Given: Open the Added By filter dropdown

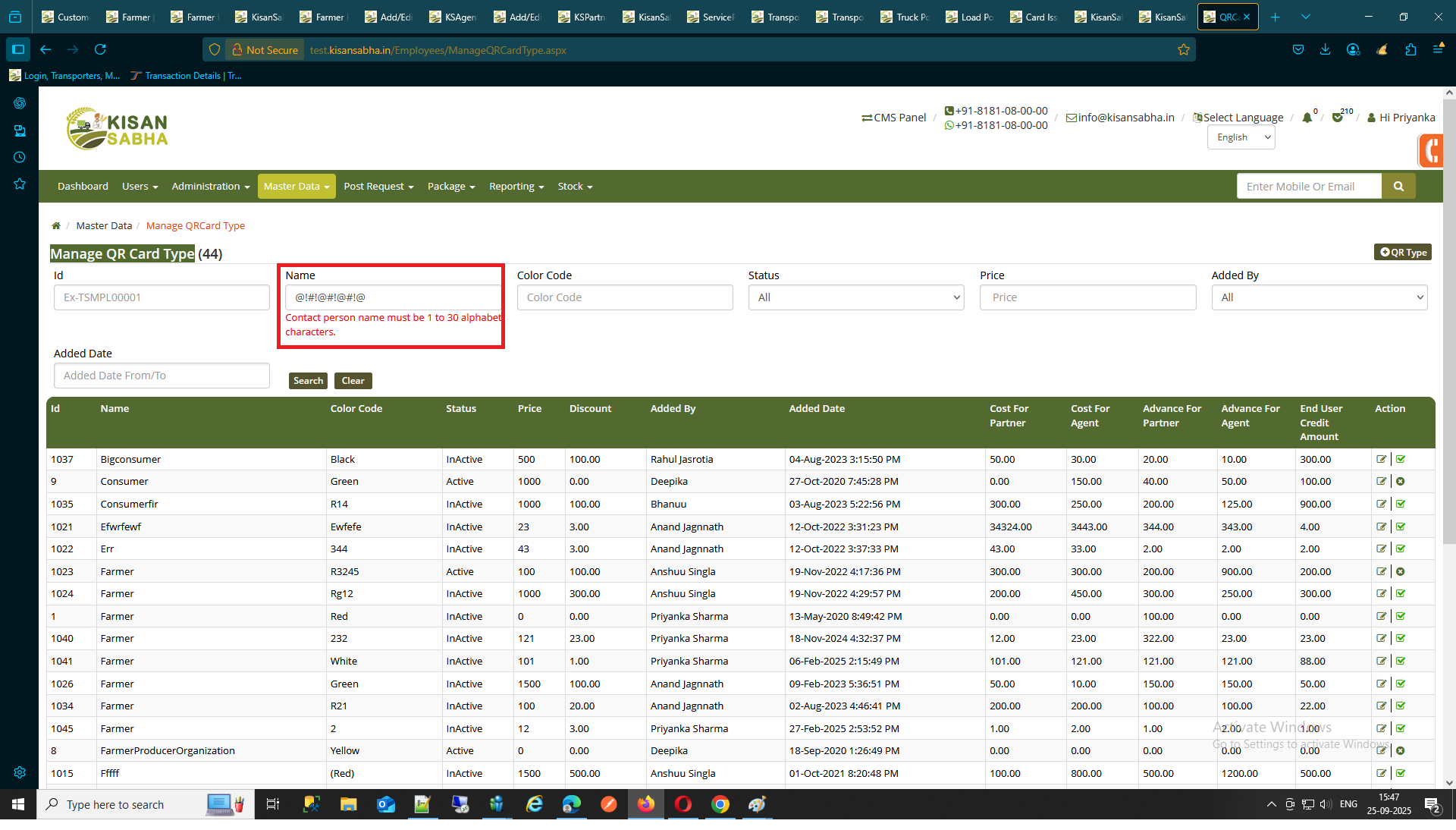Looking at the screenshot, I should 1319,297.
